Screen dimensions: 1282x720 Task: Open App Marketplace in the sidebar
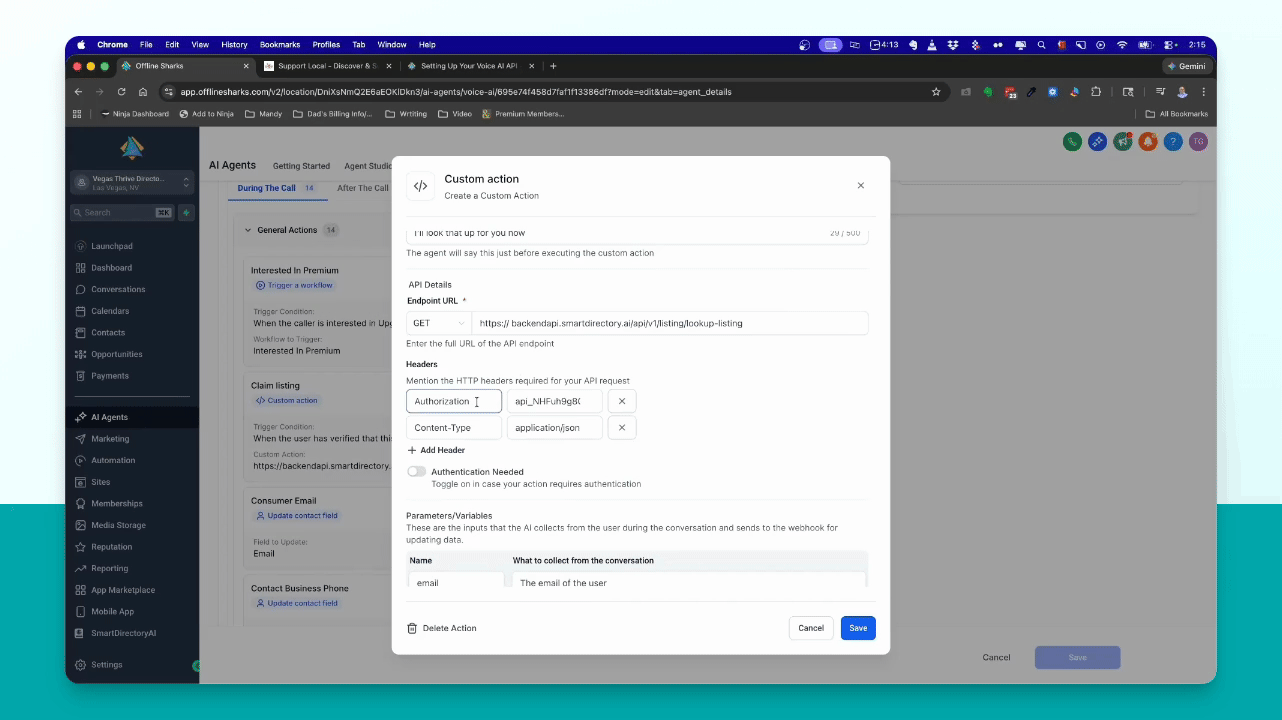[122, 590]
